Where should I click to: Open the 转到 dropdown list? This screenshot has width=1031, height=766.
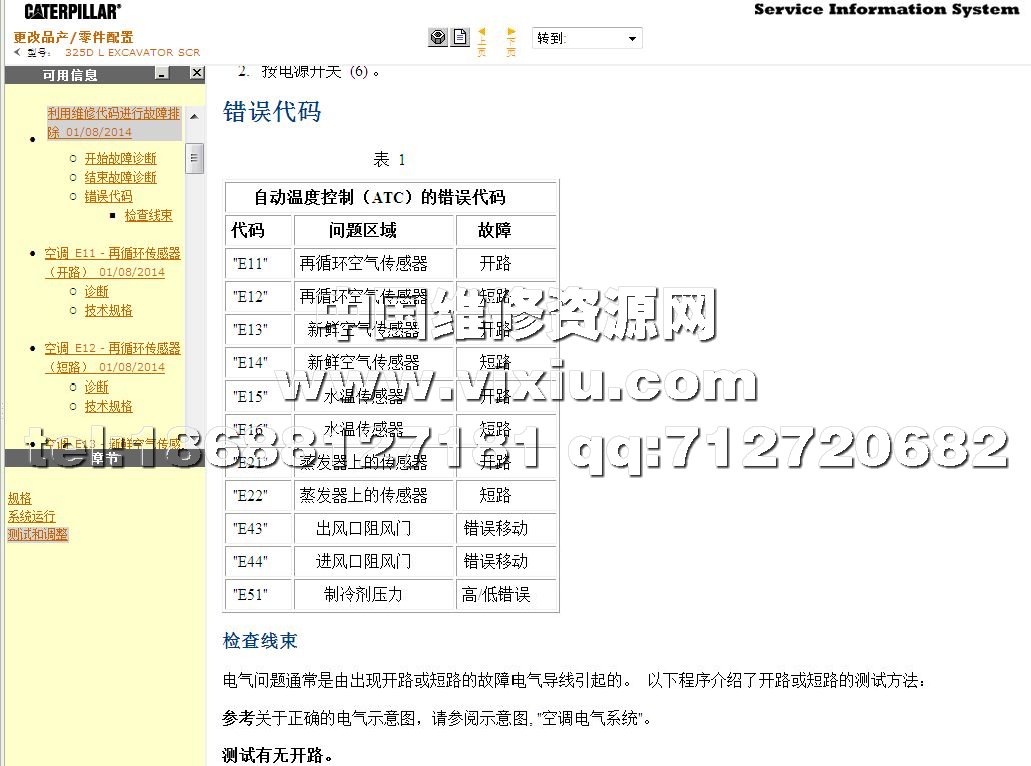[632, 39]
